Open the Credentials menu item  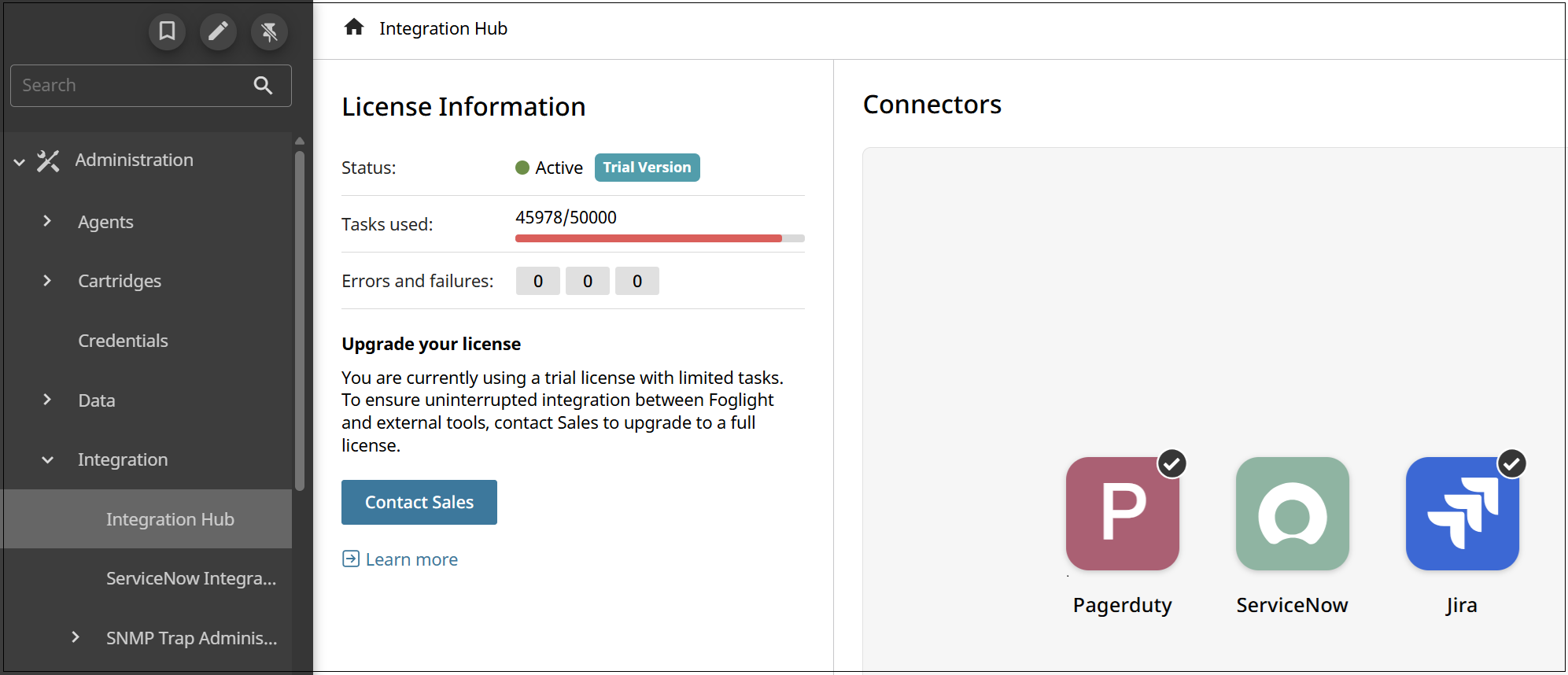123,341
